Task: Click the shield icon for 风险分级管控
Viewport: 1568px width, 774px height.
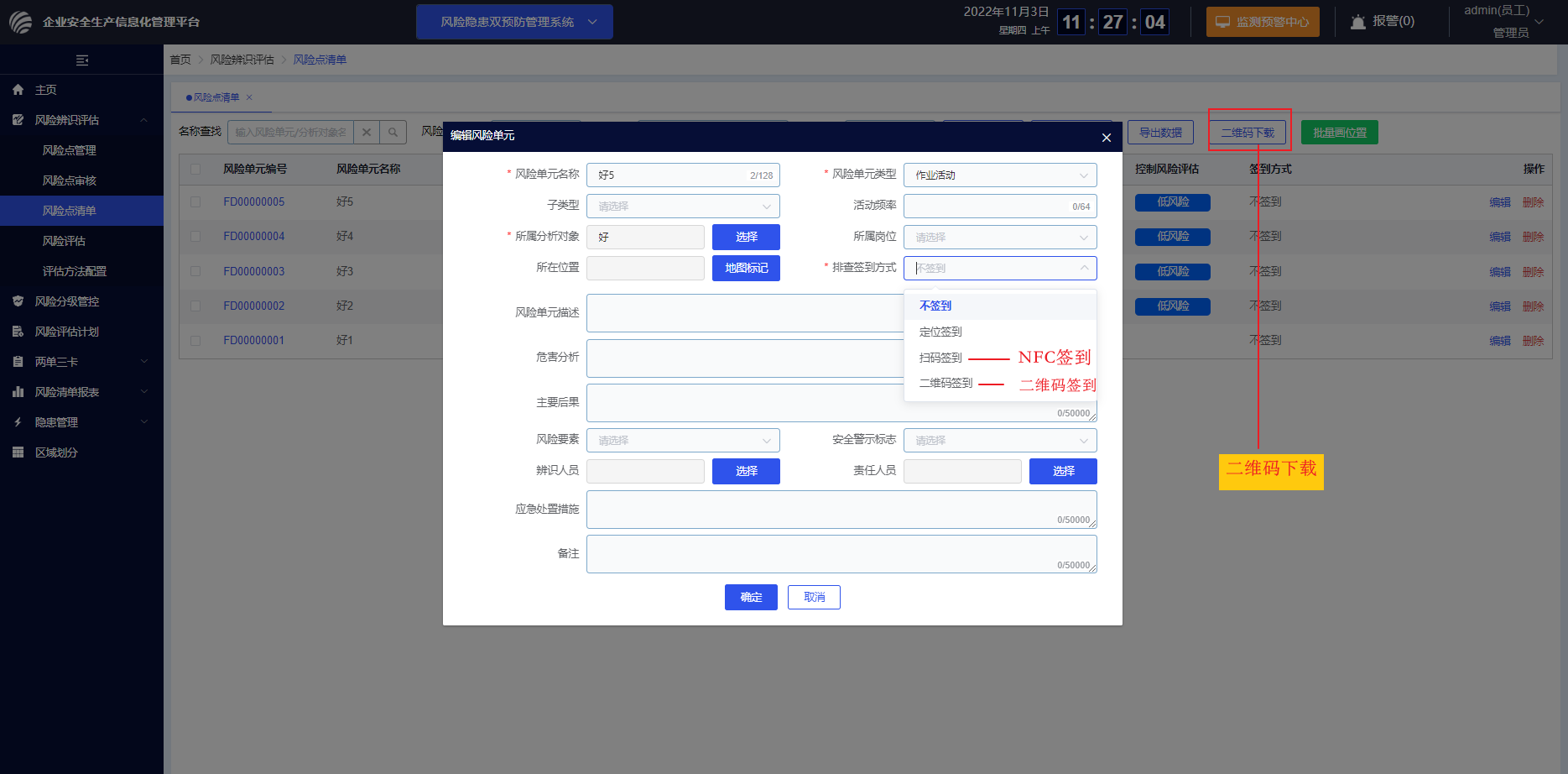Action: pyautogui.click(x=18, y=301)
